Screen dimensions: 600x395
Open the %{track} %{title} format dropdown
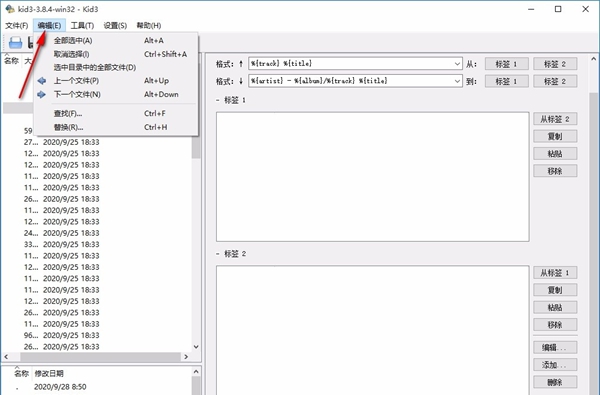coord(457,64)
